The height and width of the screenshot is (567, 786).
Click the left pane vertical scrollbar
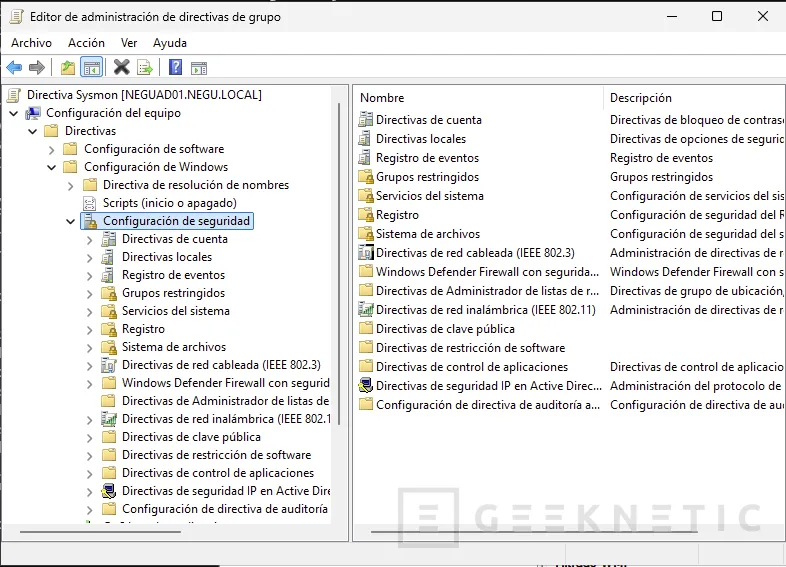pyautogui.click(x=339, y=263)
